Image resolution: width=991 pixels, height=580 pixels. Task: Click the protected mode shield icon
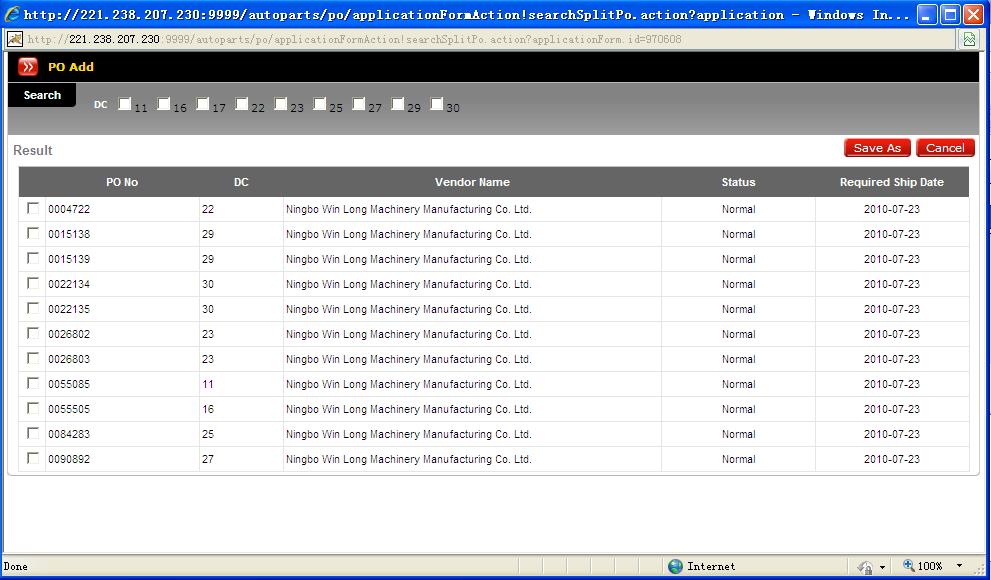pyautogui.click(x=865, y=566)
